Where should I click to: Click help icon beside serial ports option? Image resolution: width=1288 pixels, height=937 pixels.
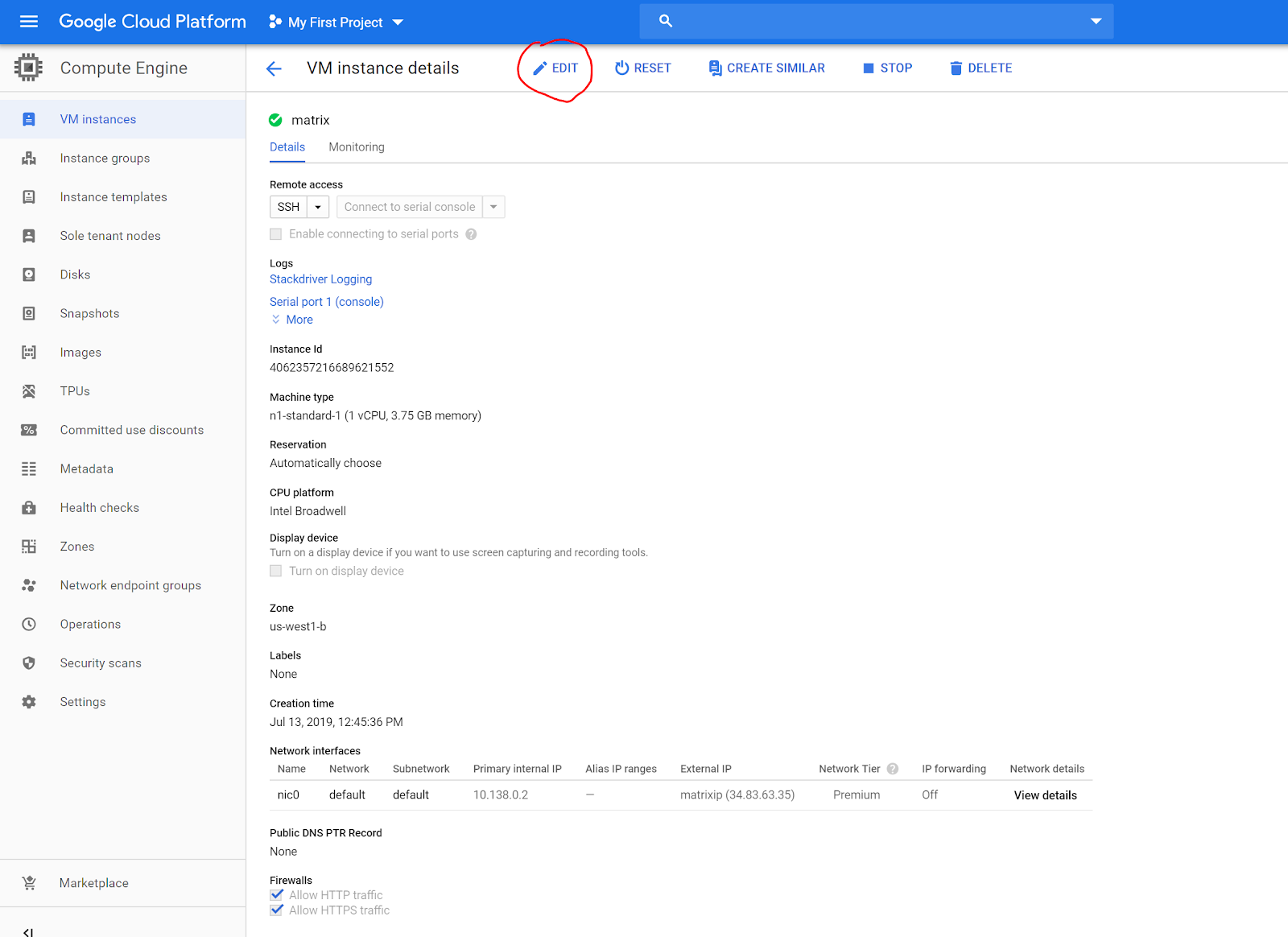[471, 234]
